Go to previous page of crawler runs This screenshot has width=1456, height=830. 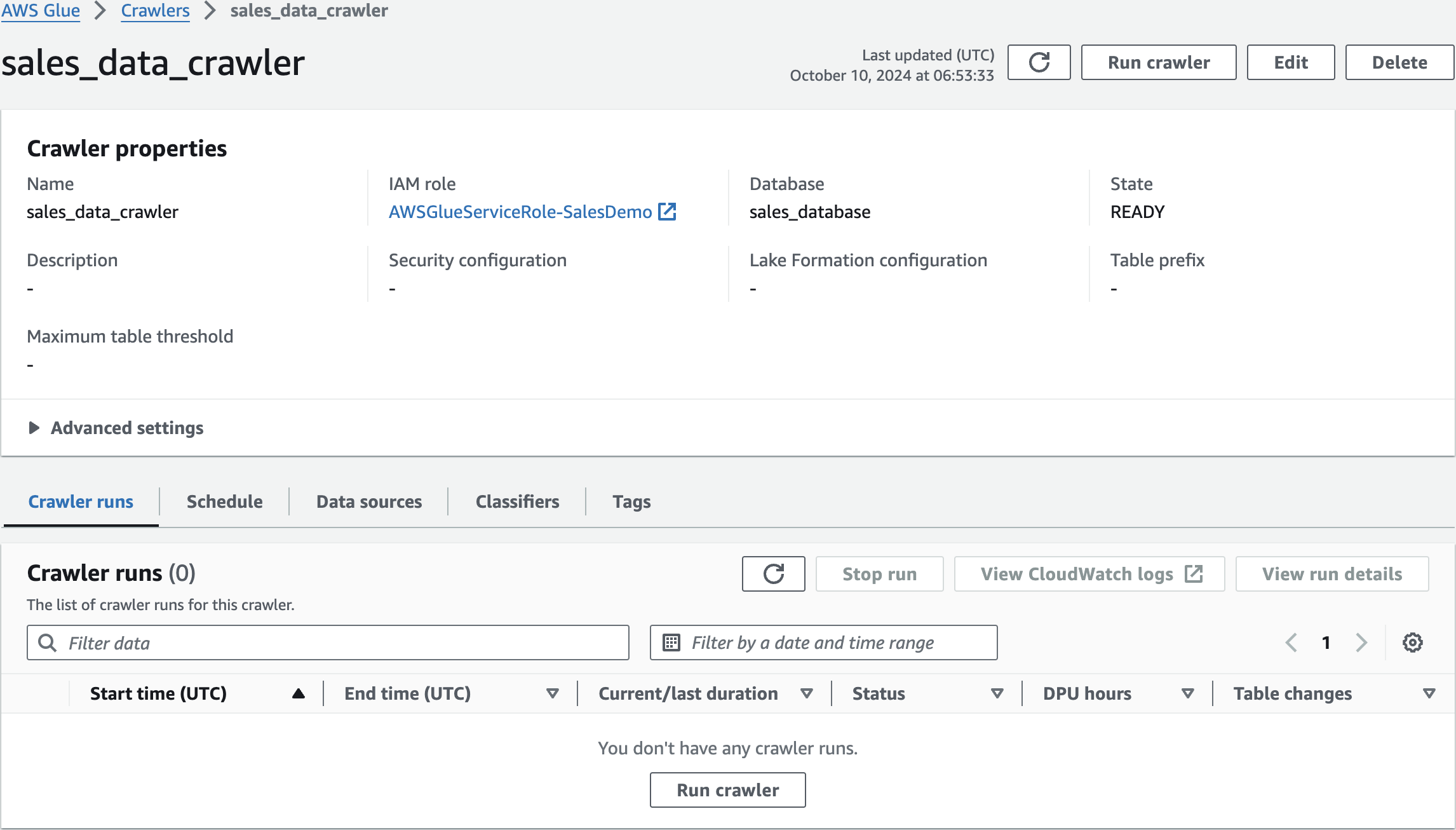[x=1291, y=643]
